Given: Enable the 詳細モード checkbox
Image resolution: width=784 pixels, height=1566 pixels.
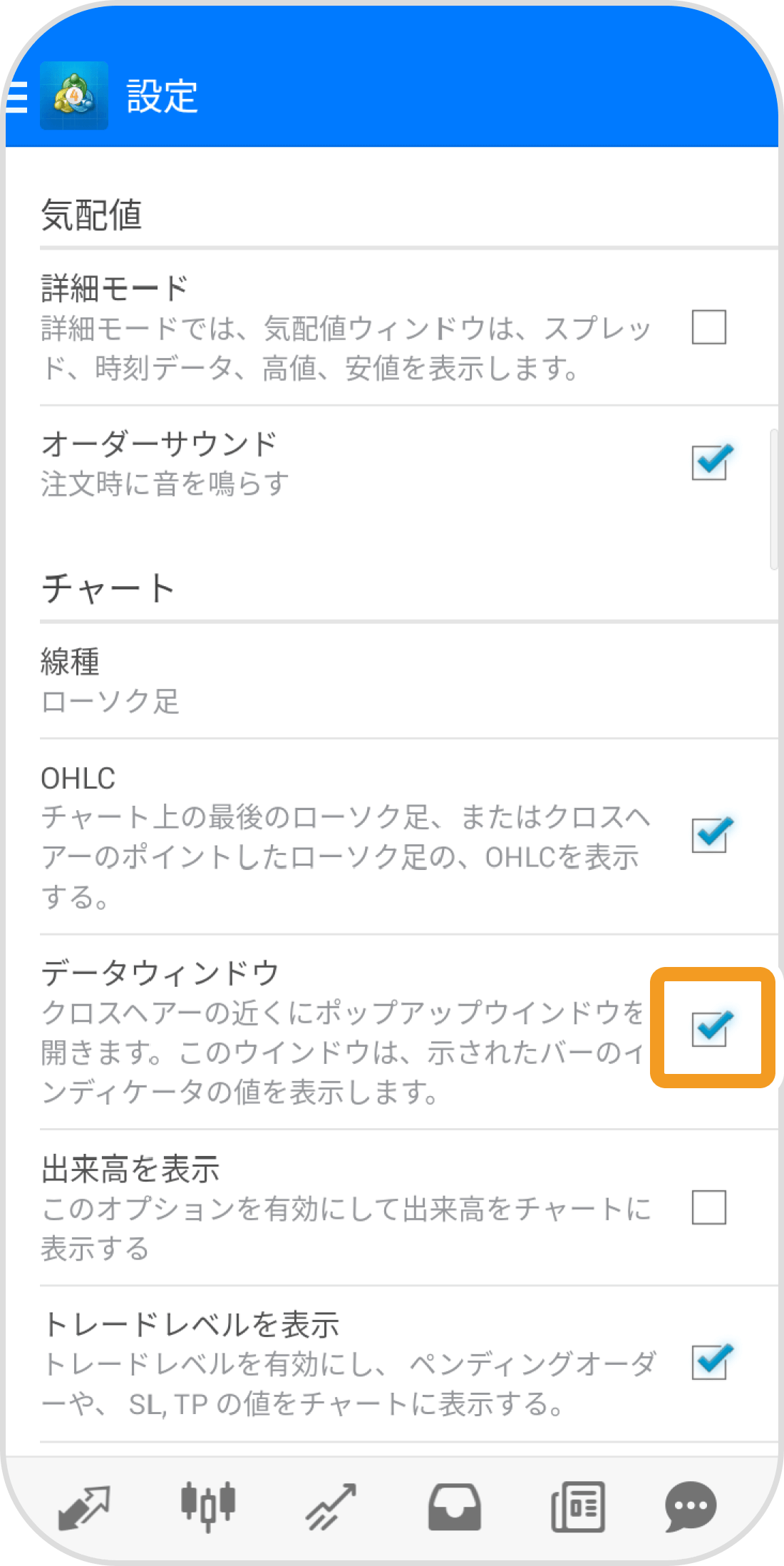Looking at the screenshot, I should tap(709, 327).
